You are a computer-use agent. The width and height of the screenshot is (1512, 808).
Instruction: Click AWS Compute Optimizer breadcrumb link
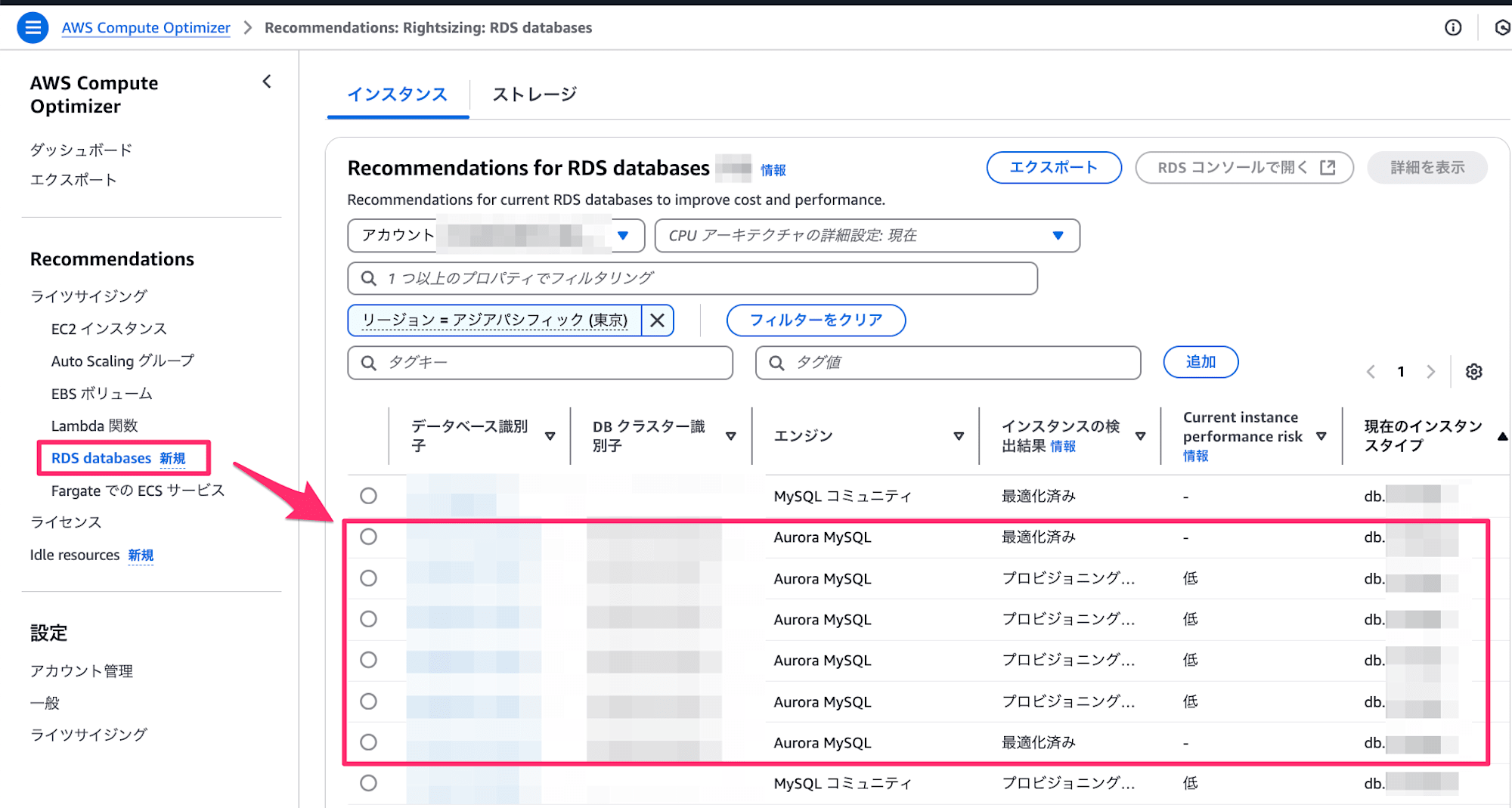coord(146,28)
